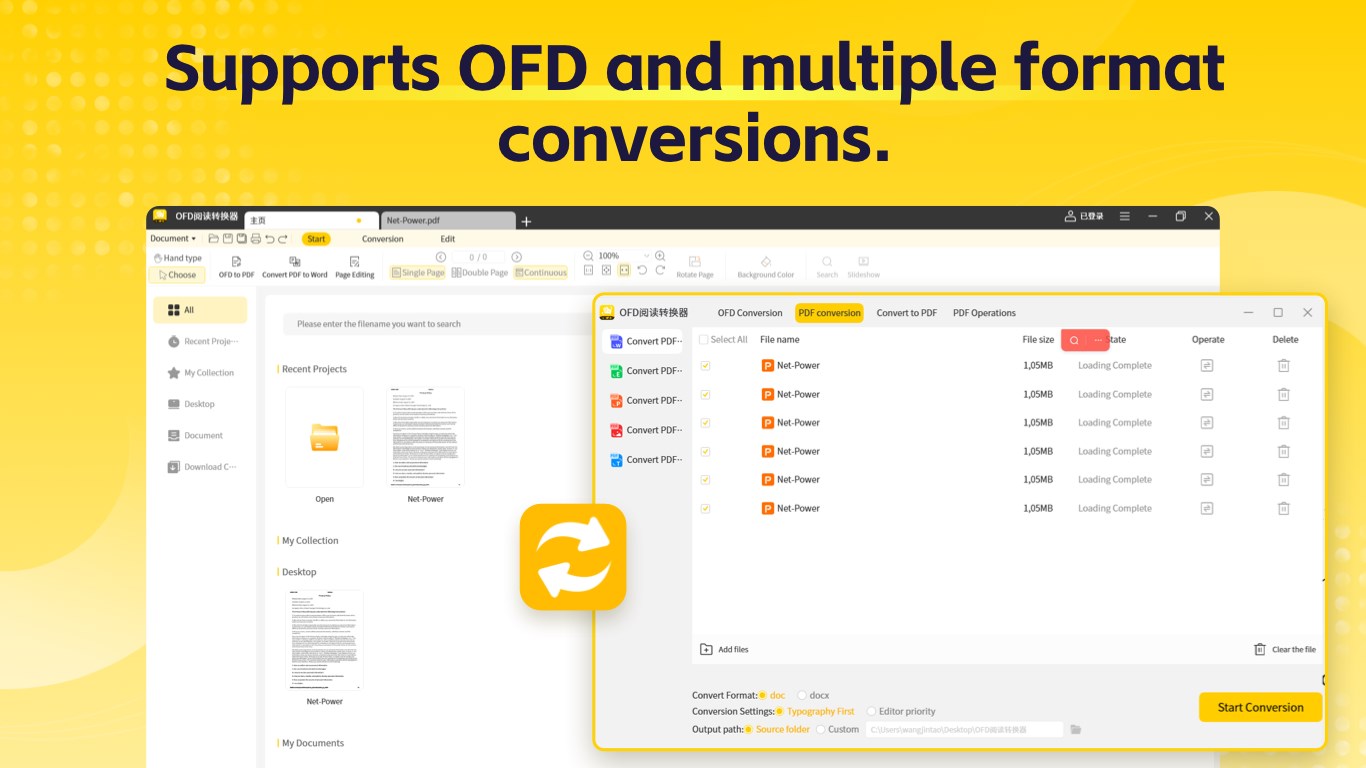Click the zoom in magnifier icon
1366x768 pixels.
660,256
